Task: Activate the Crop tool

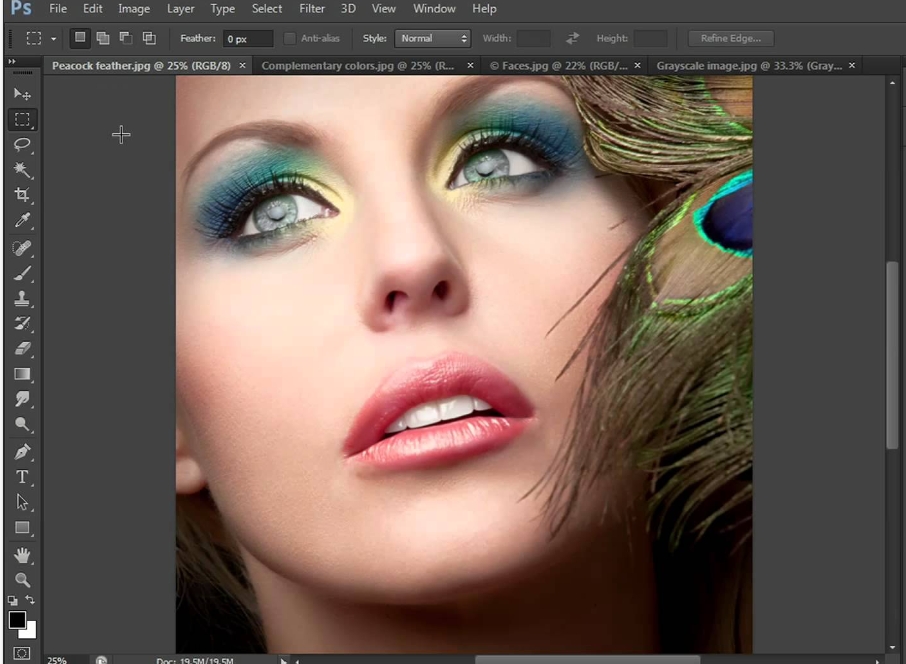Action: [22, 195]
